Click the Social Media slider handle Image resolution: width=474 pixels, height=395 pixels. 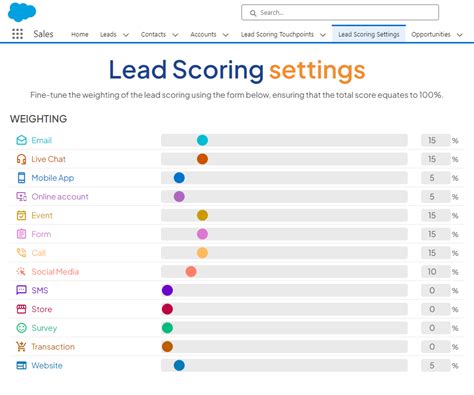(x=191, y=272)
